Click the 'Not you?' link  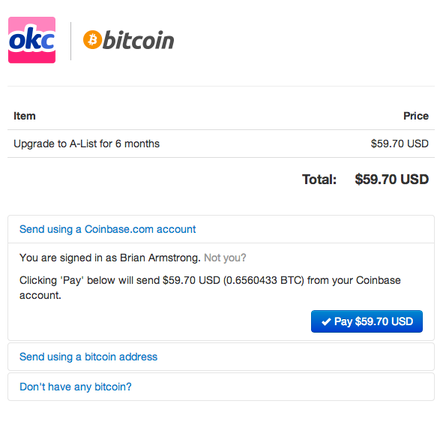click(225, 258)
